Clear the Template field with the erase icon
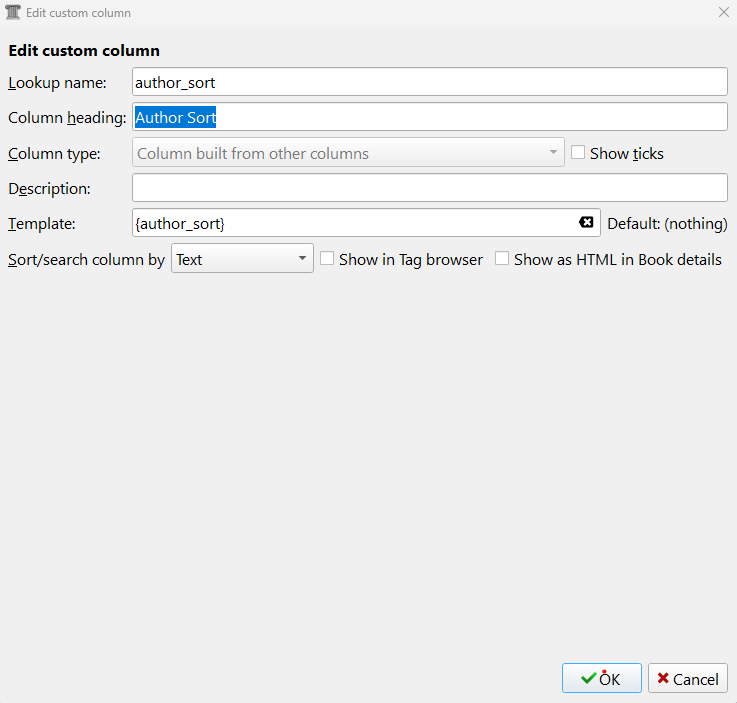 (x=586, y=222)
